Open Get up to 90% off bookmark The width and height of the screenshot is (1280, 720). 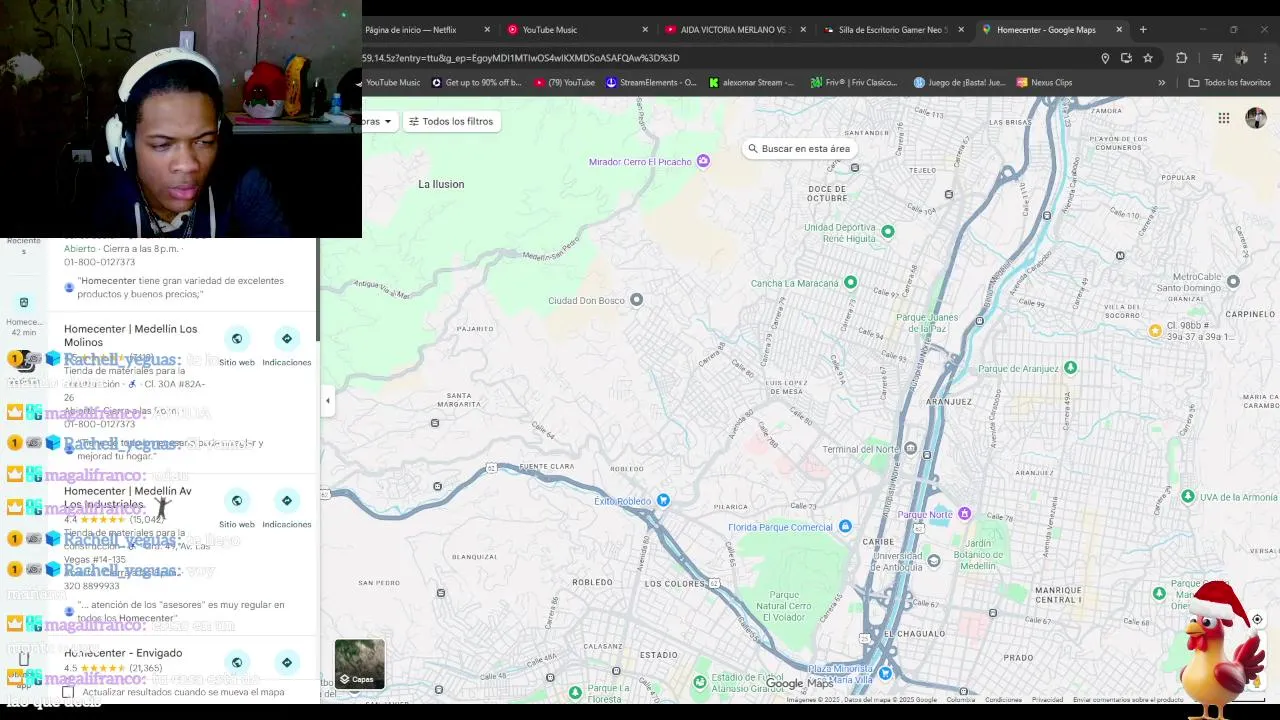point(476,83)
